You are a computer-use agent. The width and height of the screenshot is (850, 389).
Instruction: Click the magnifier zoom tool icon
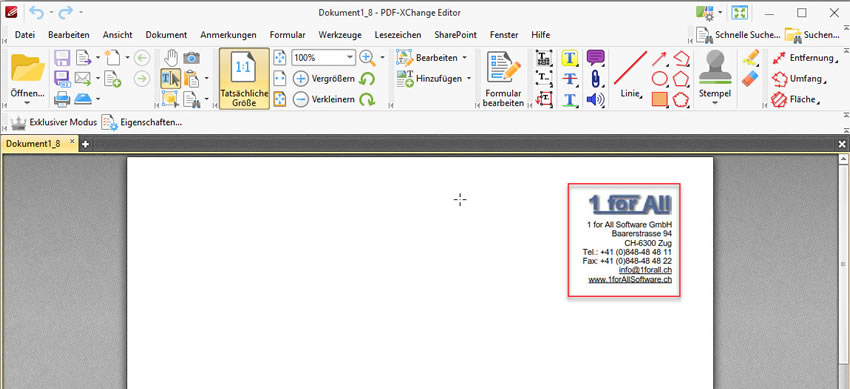367,58
